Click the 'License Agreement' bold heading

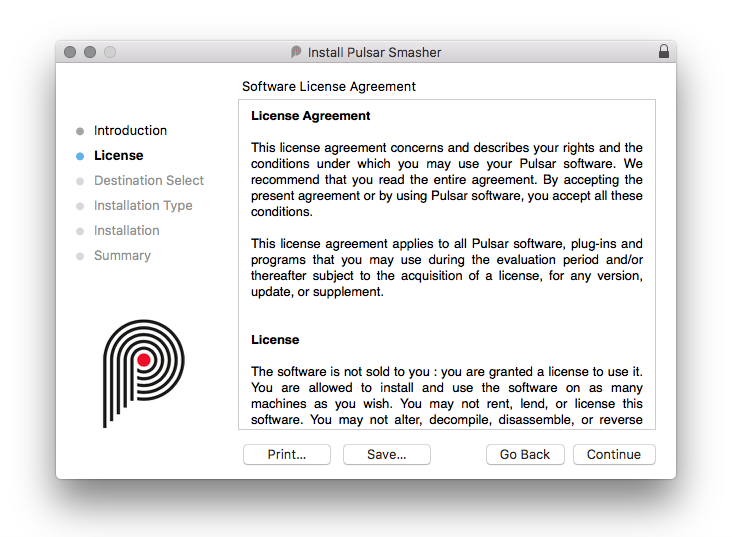(x=310, y=116)
